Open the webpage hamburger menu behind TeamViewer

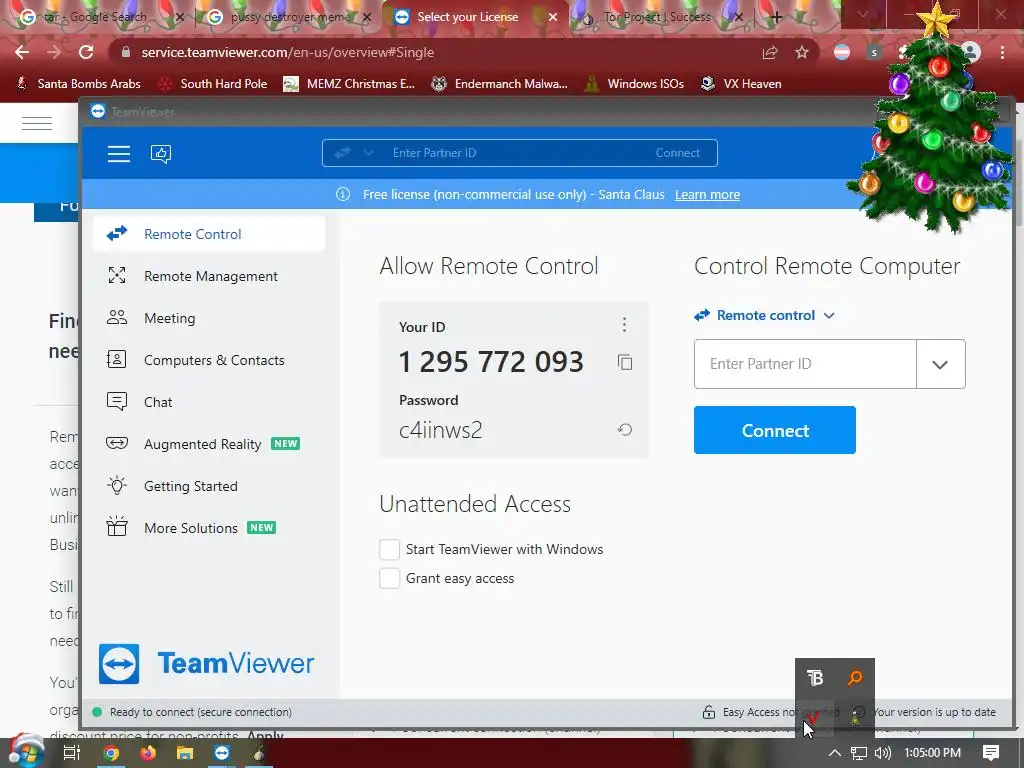pyautogui.click(x=37, y=123)
